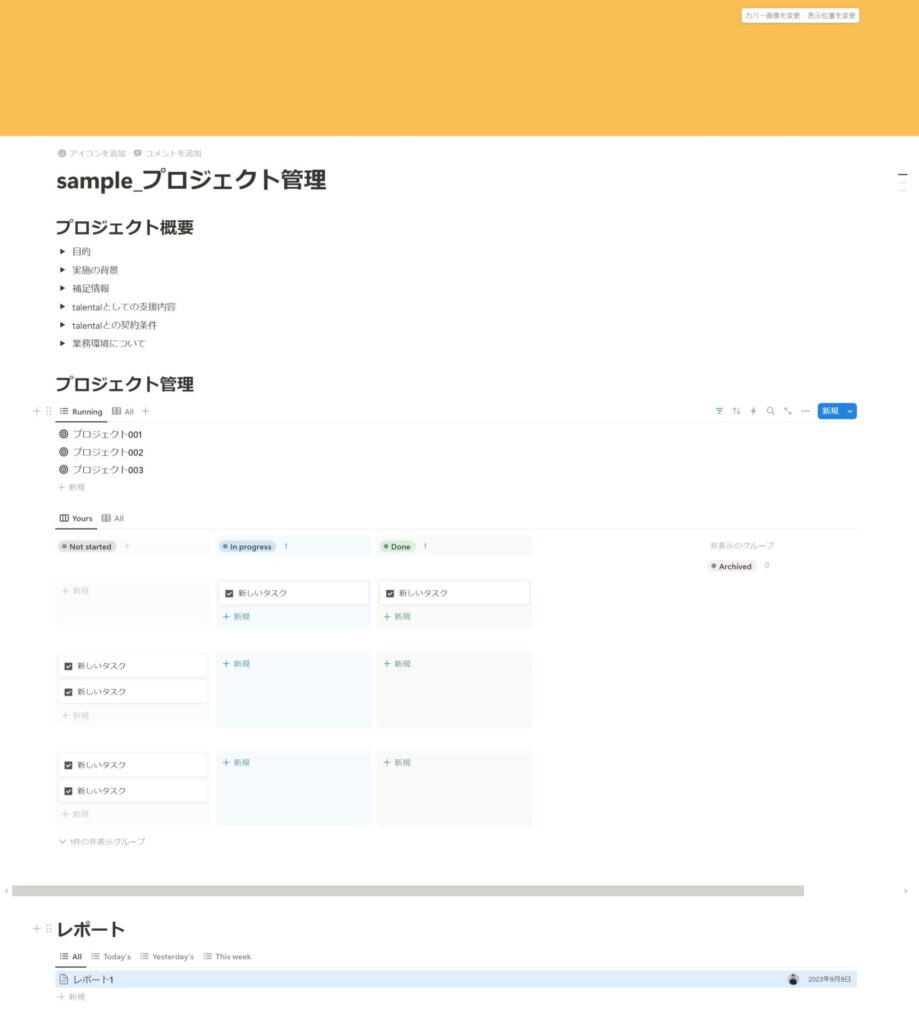Click アイコンを追加 above the page title

point(92,153)
